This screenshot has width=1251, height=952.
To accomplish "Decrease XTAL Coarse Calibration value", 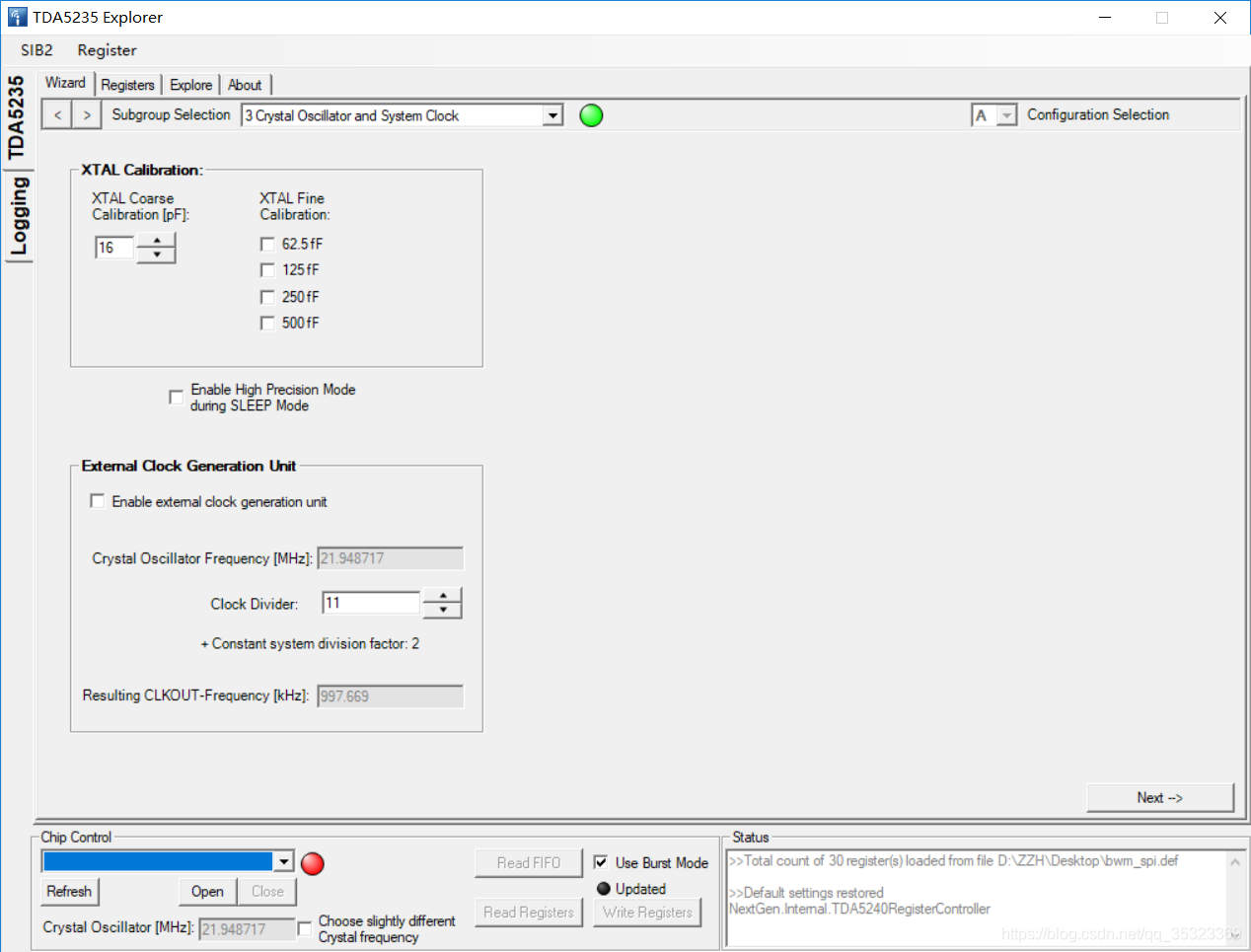I will (156, 255).
